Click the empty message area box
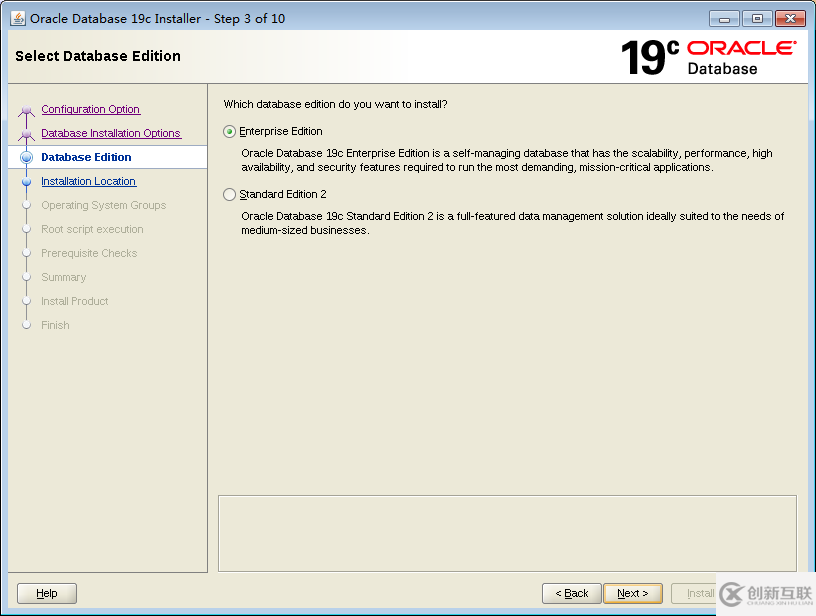This screenshot has height=616, width=816. (x=507, y=533)
